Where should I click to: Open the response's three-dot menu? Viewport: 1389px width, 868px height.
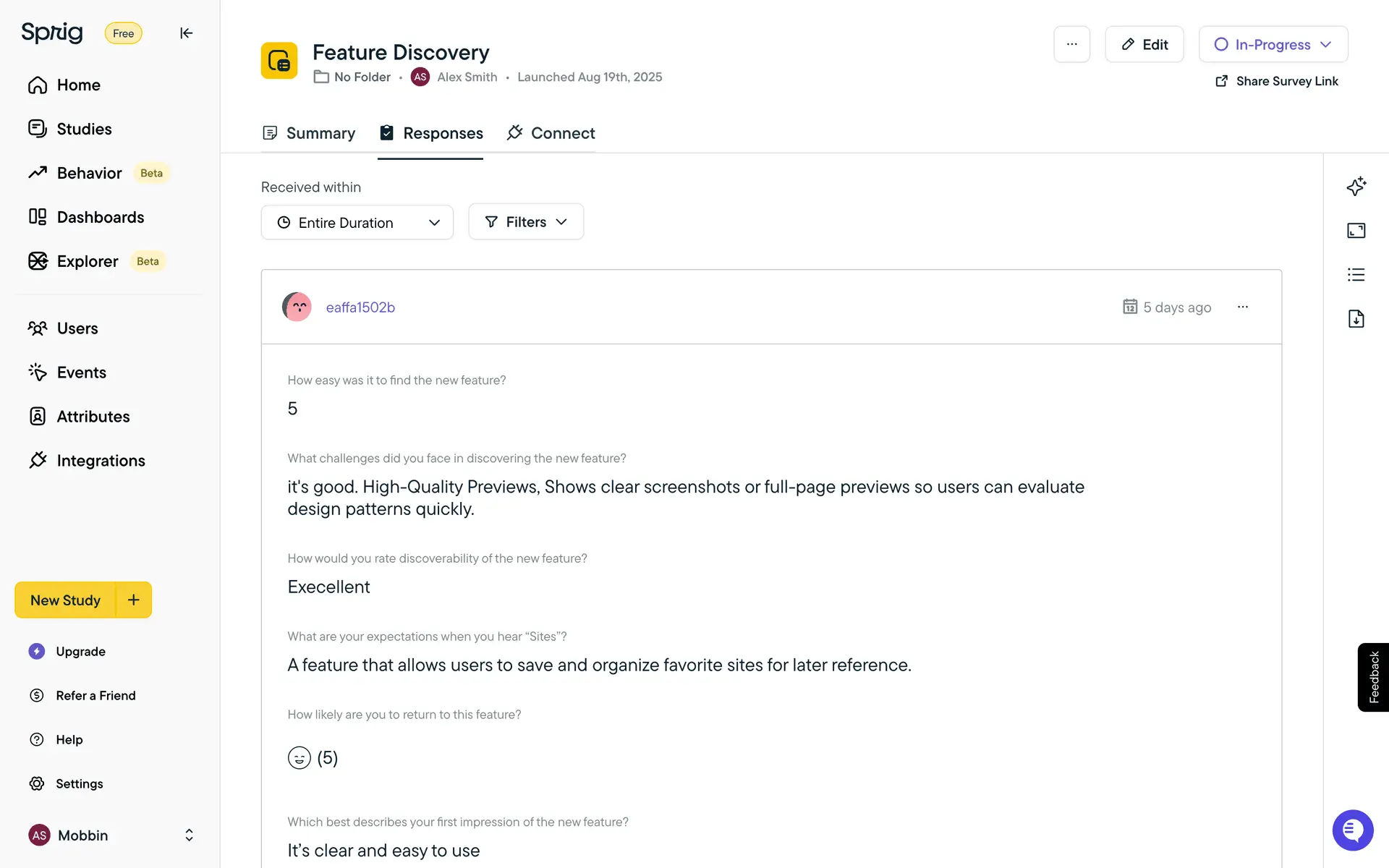tap(1242, 307)
